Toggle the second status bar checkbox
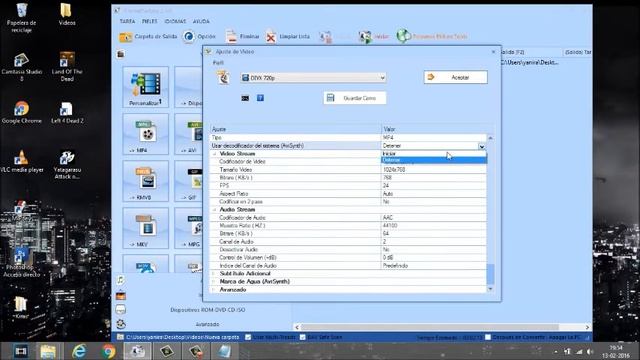This screenshot has width=640, height=360. coord(302,337)
